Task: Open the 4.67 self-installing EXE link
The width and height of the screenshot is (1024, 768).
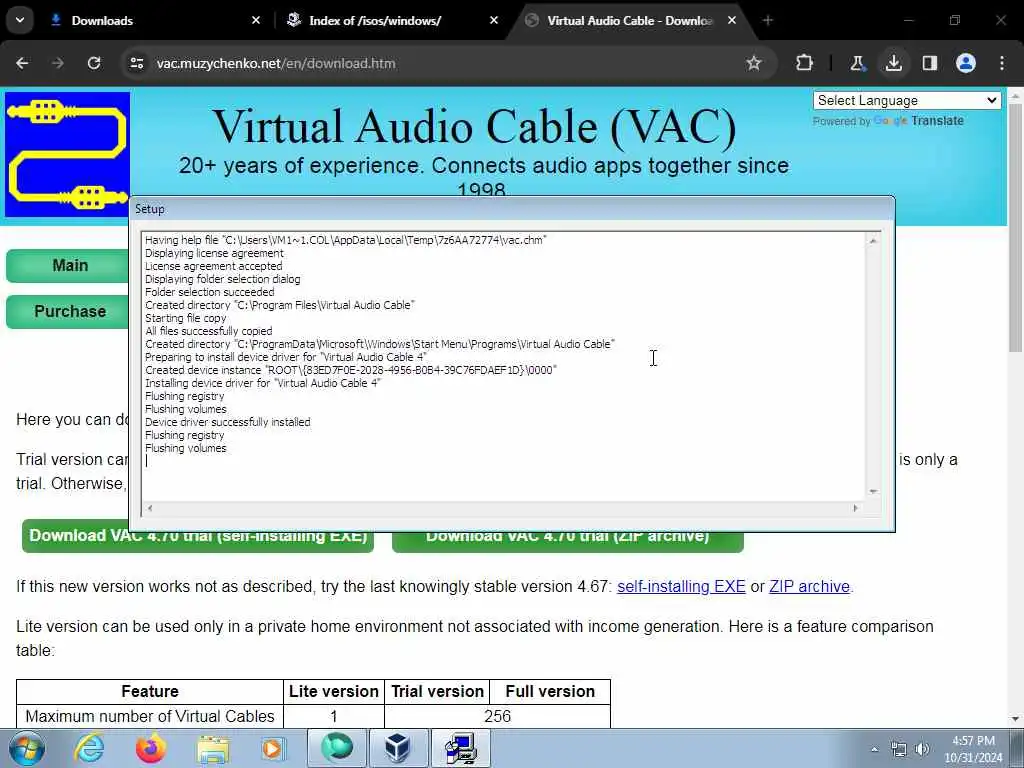Action: (x=681, y=586)
